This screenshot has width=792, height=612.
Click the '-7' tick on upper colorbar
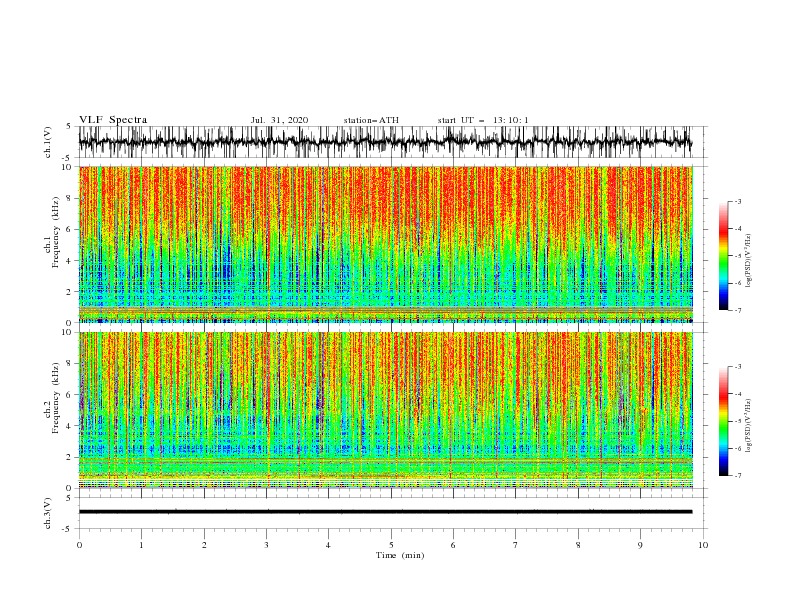[738, 310]
